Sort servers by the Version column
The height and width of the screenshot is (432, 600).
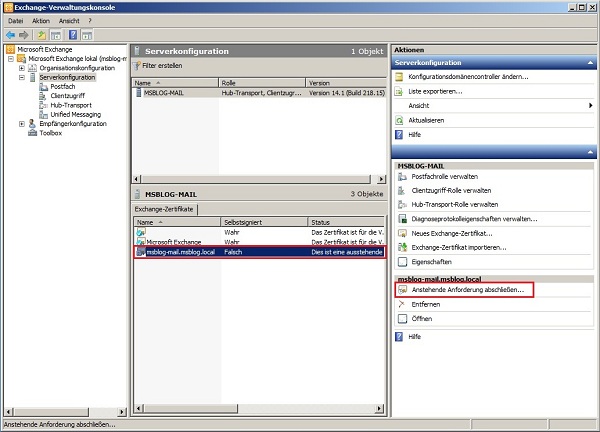point(346,83)
